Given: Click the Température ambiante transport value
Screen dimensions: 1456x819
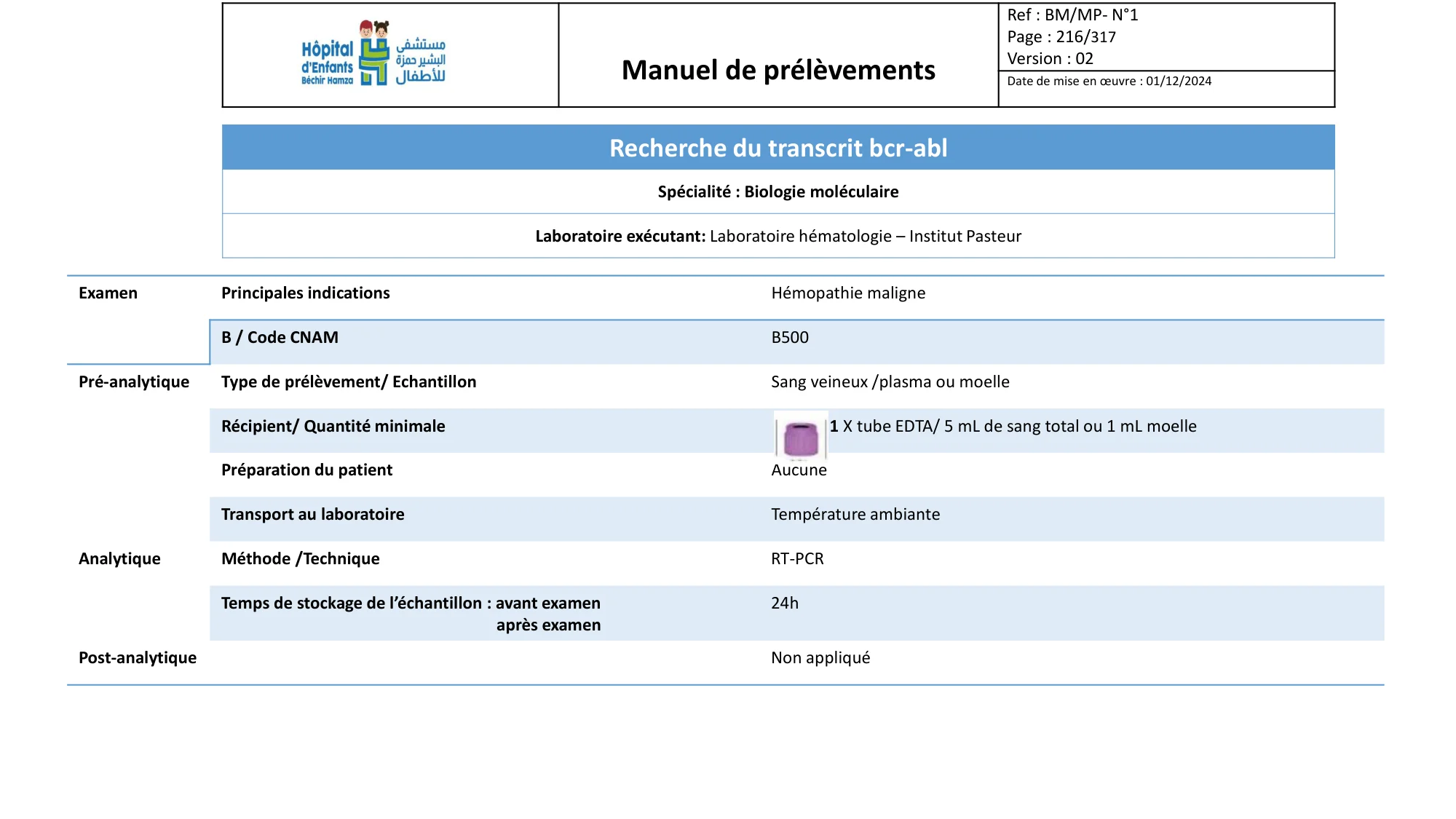Looking at the screenshot, I should point(855,514).
